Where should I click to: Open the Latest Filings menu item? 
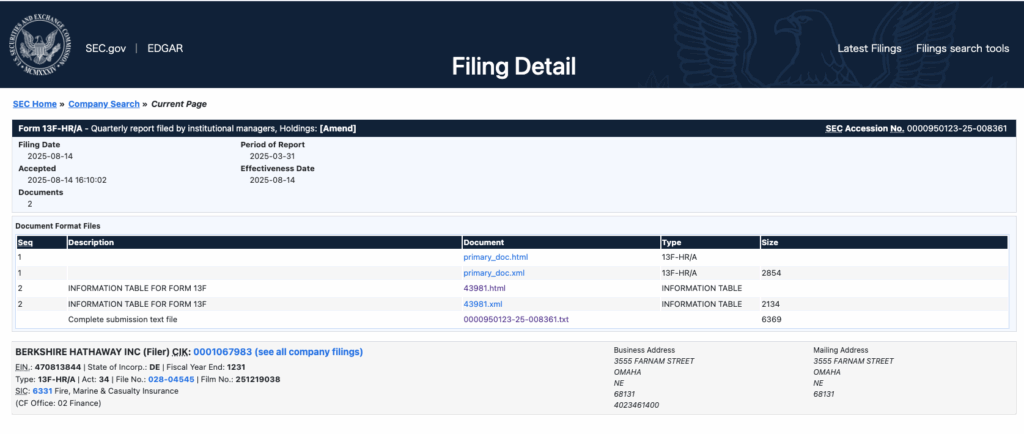868,49
